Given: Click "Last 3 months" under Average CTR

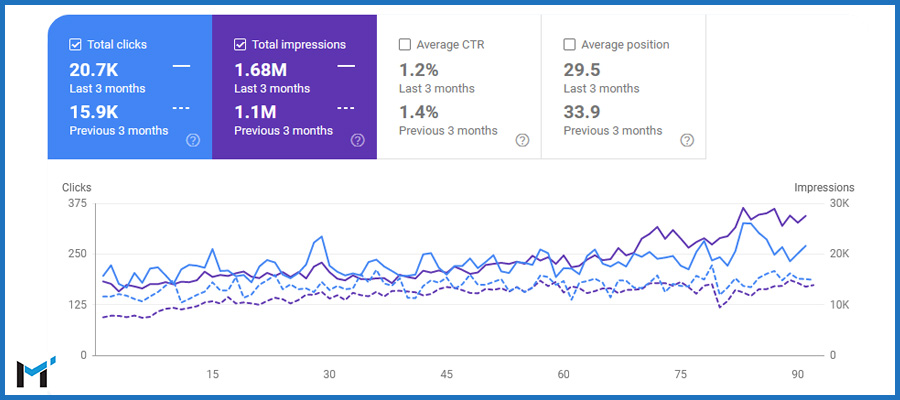Looking at the screenshot, I should click(437, 88).
